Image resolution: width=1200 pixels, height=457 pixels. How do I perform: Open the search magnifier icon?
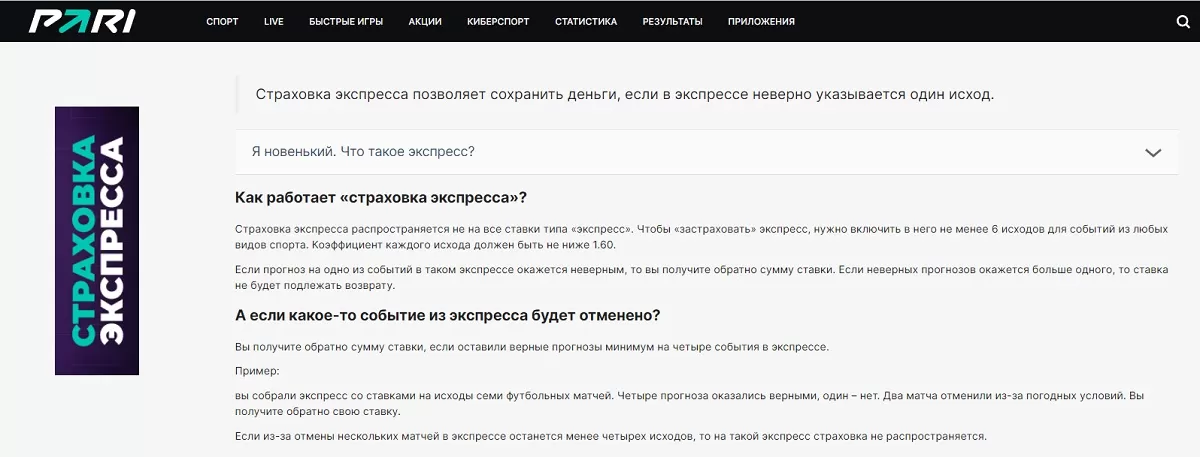tap(1183, 21)
